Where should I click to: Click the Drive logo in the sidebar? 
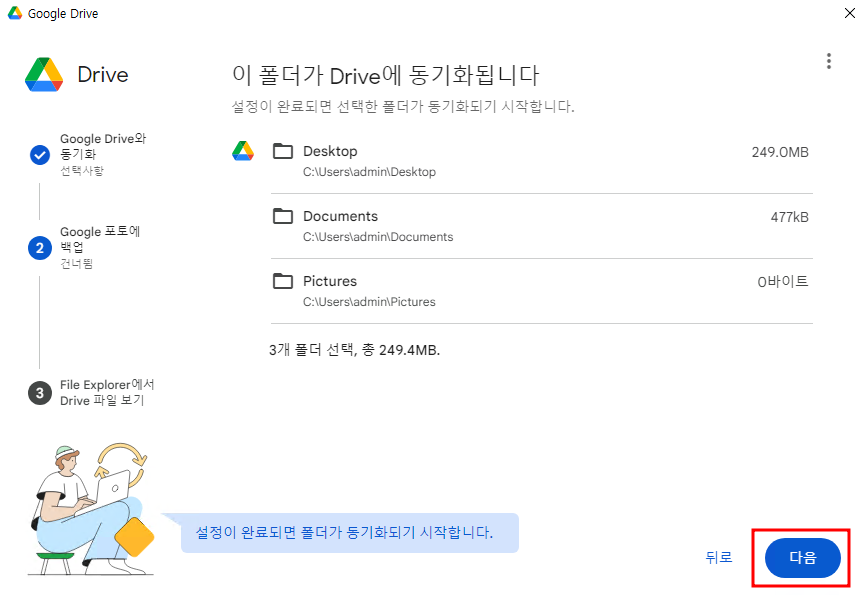pos(45,74)
